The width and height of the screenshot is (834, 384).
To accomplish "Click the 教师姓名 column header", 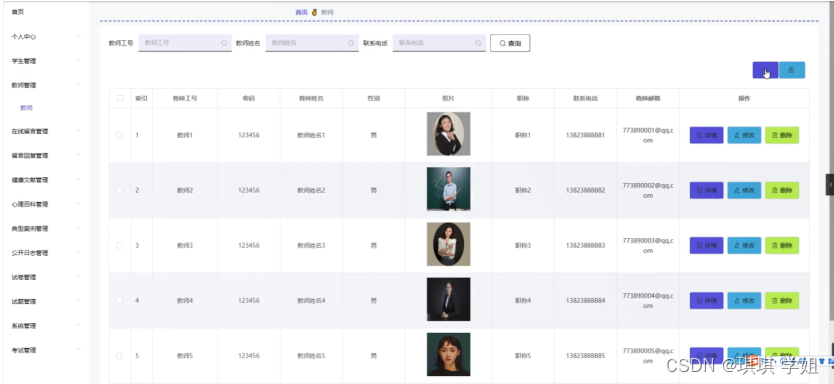I will click(x=311, y=98).
